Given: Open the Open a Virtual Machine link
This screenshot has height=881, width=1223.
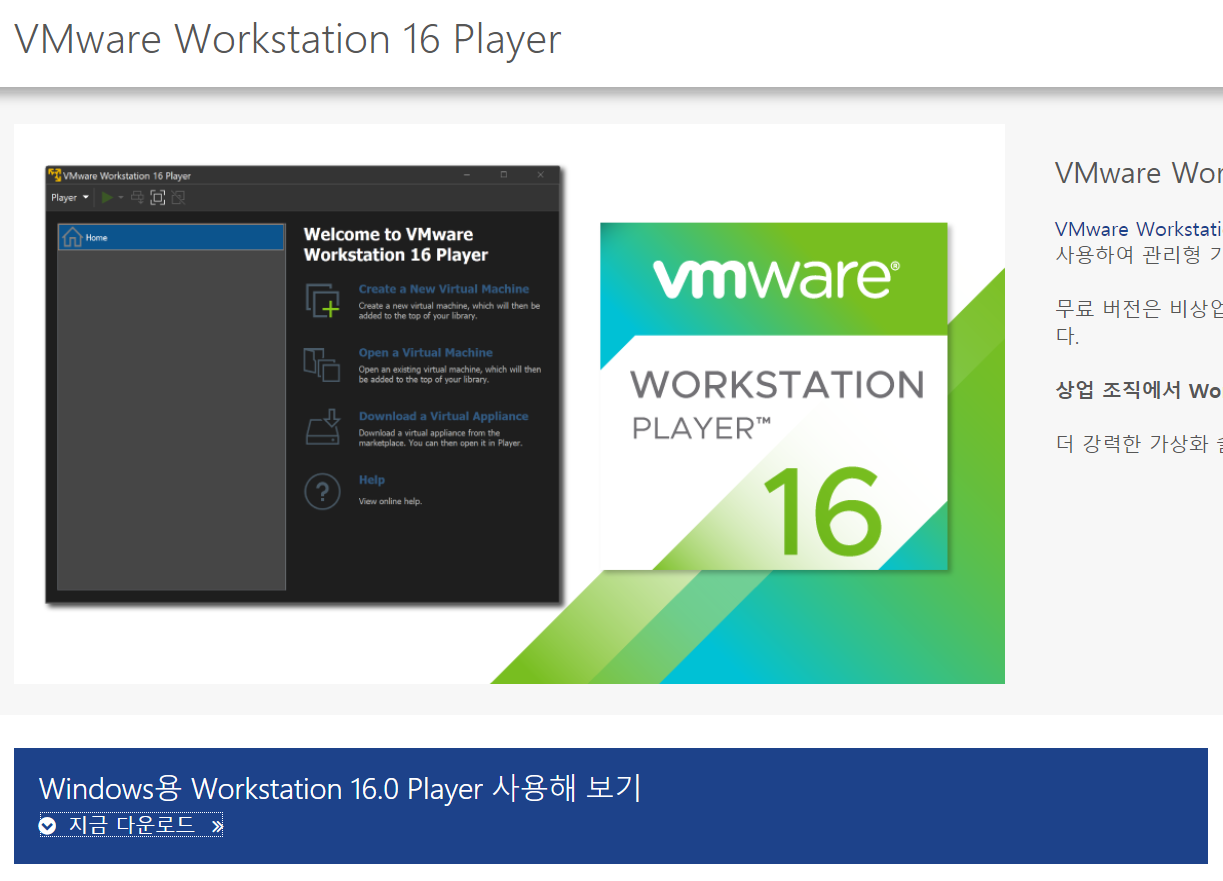Looking at the screenshot, I should 426,353.
